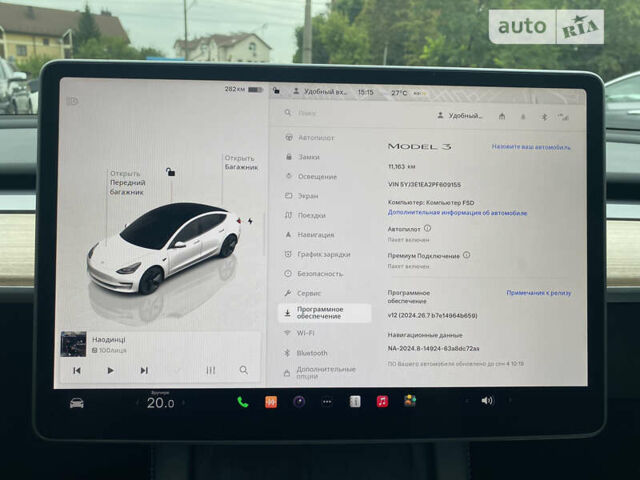
Task: Tap the battery range indicator 282 км
Action: click(244, 89)
